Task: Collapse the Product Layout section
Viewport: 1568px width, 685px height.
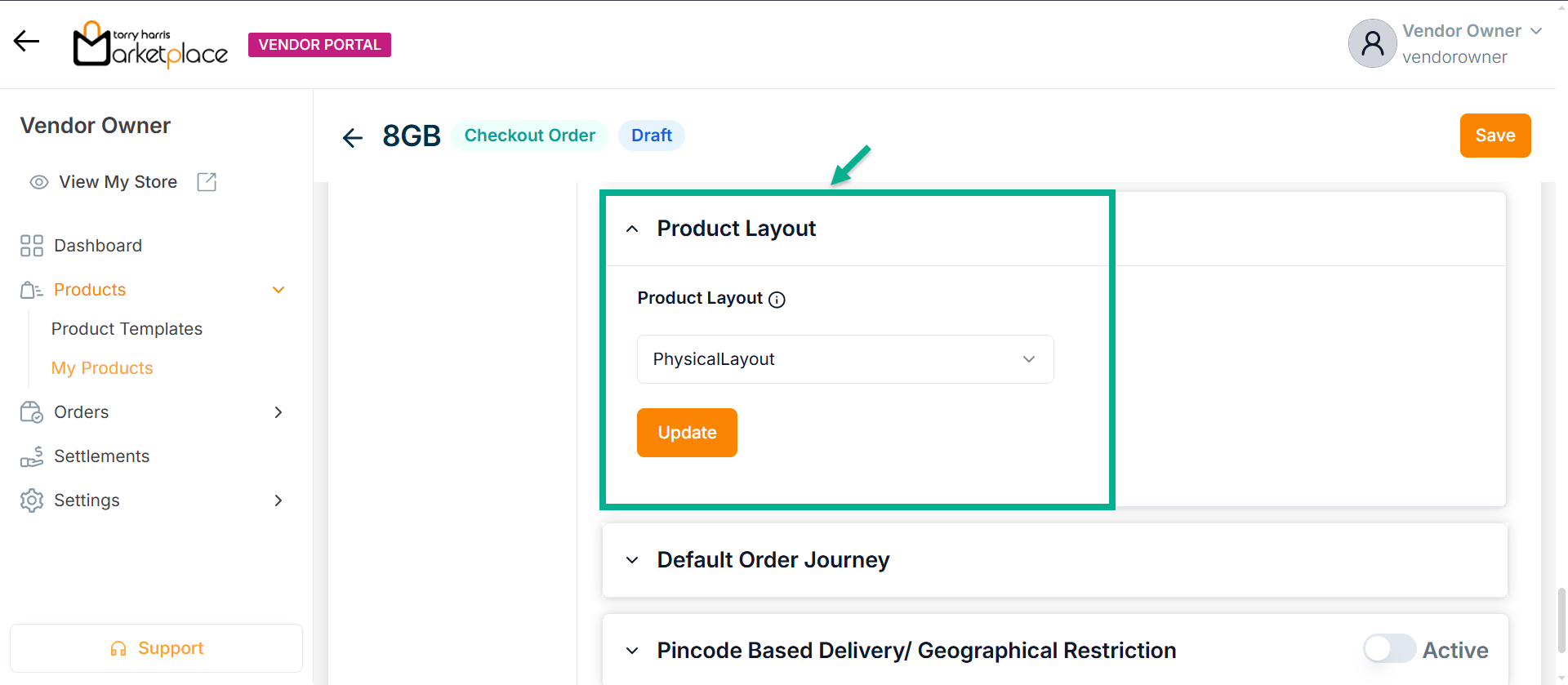Action: (632, 229)
